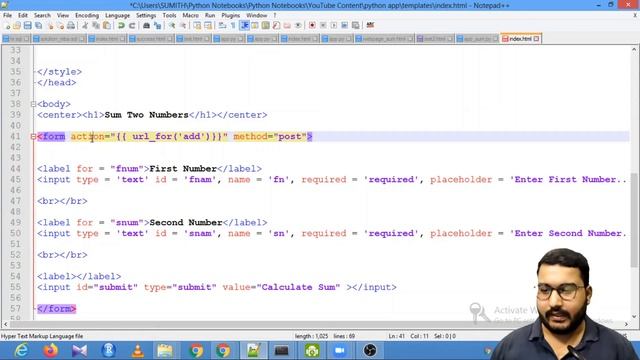Click the Undo arrow icon
This screenshot has width=640, height=360.
(120, 25)
